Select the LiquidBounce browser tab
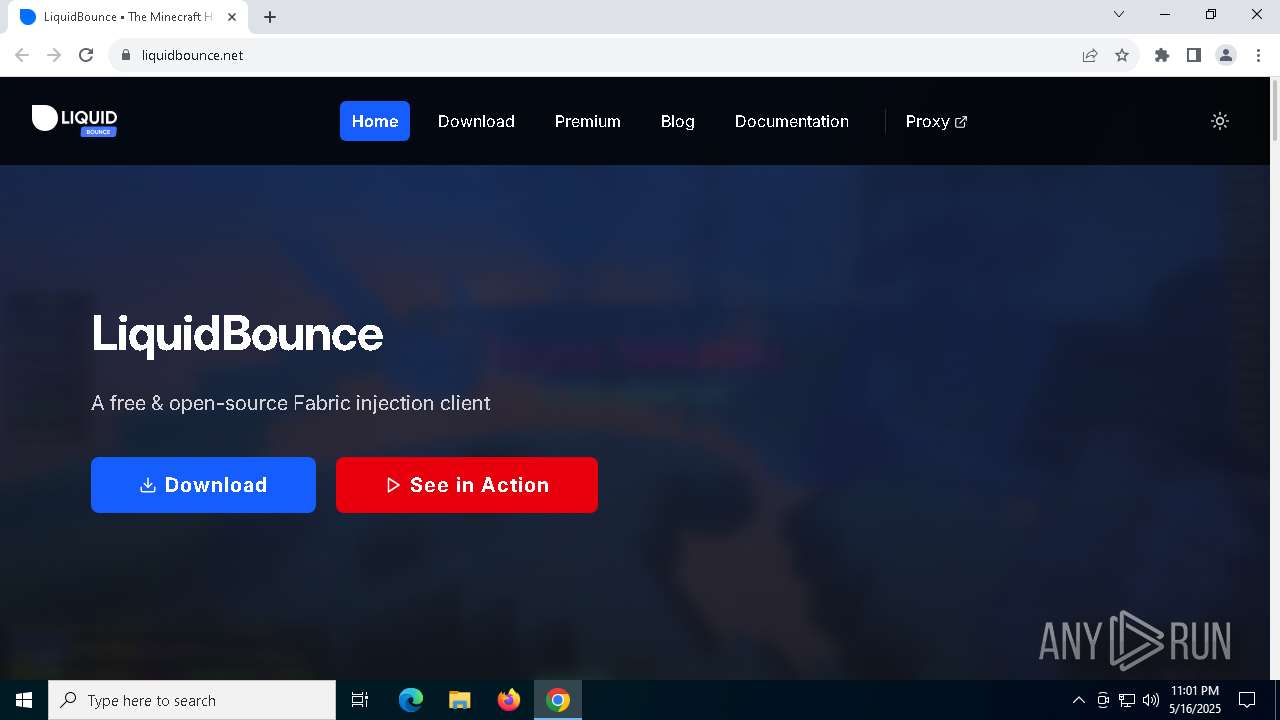 (128, 17)
